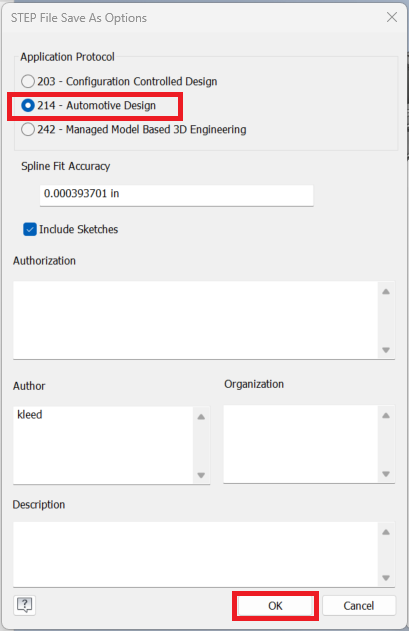Toggle the Include Sketches checkbox

coord(30,229)
